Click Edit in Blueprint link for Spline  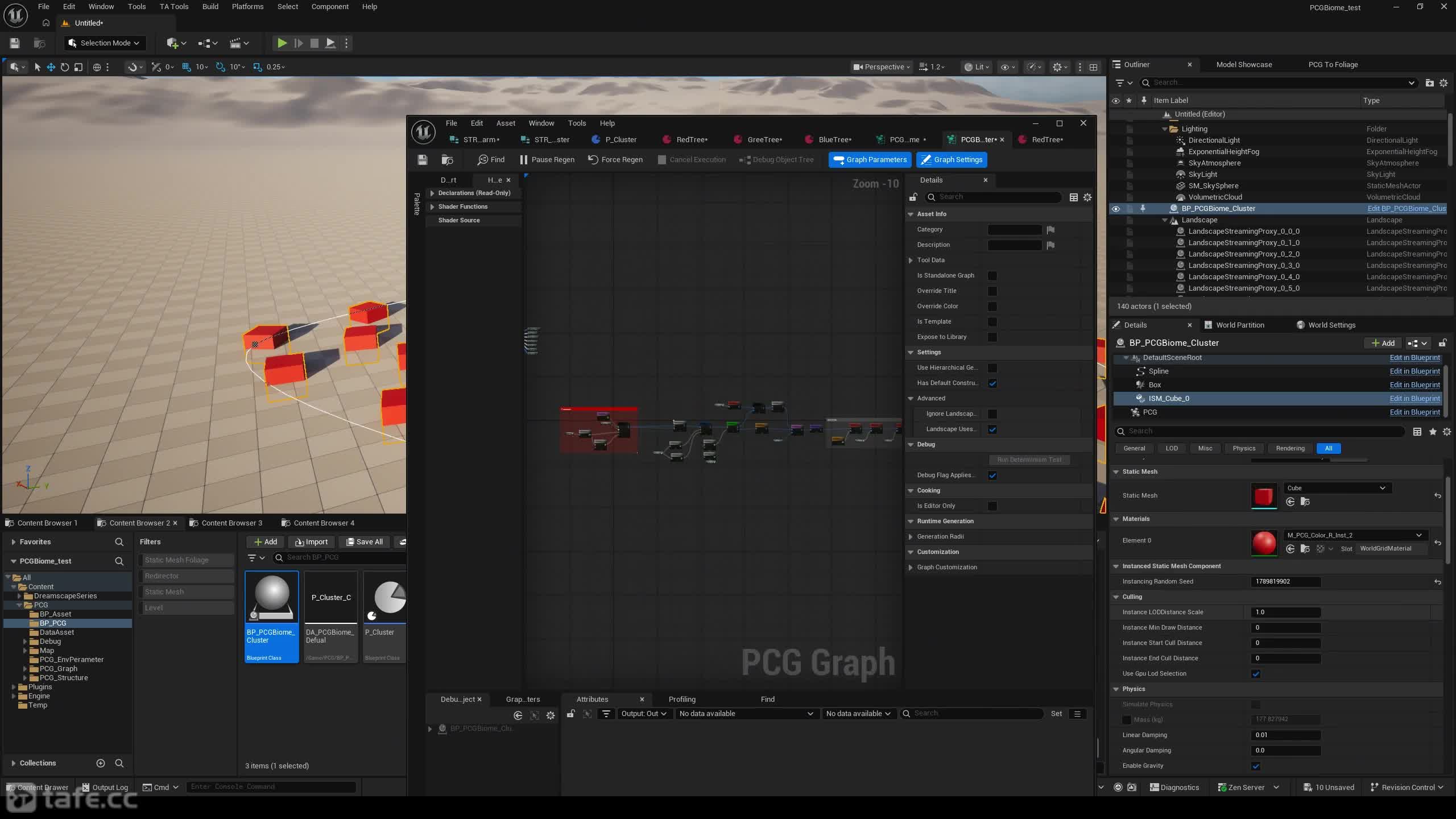click(1414, 371)
